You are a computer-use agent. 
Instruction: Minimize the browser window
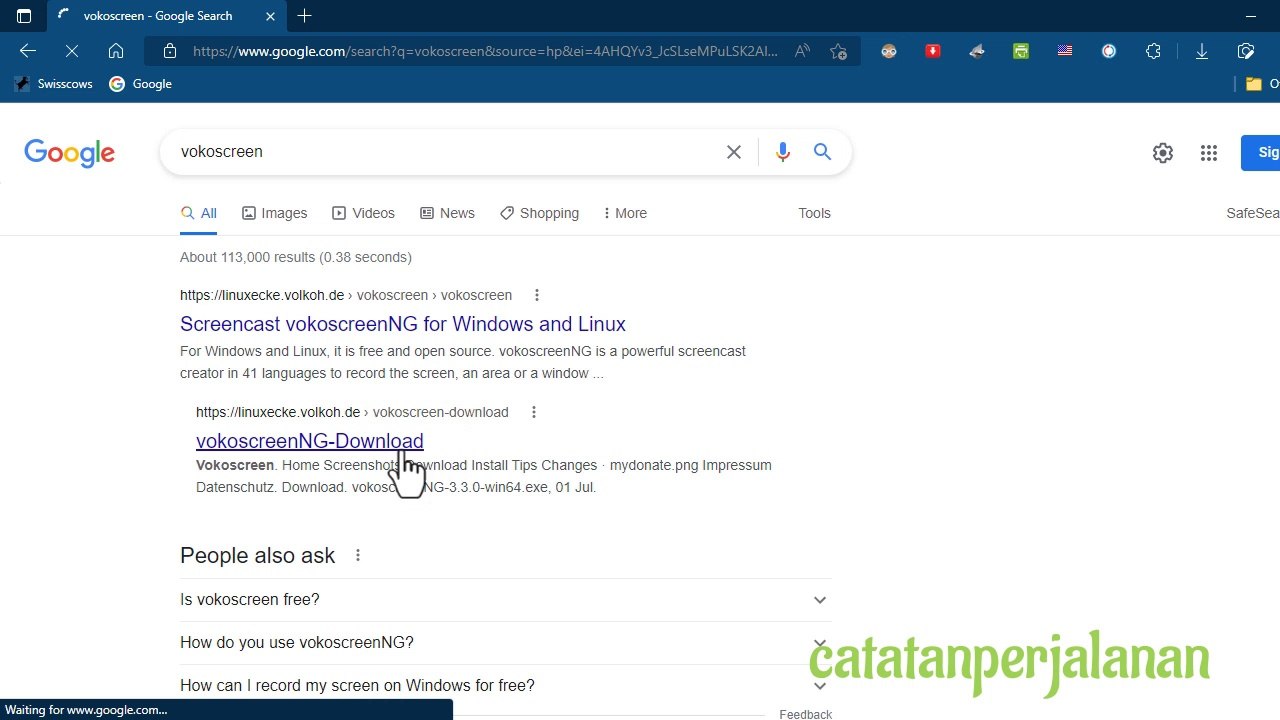coord(1251,16)
